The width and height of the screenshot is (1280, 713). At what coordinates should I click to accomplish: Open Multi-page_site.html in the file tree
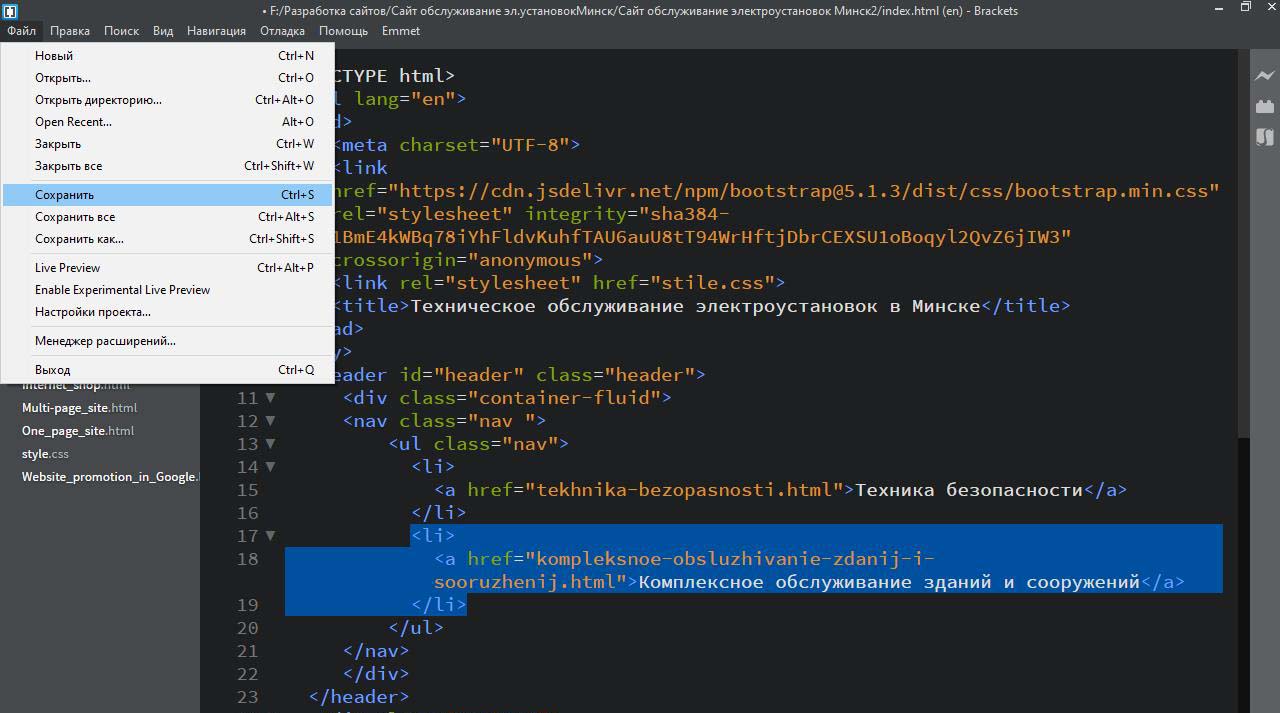[79, 408]
